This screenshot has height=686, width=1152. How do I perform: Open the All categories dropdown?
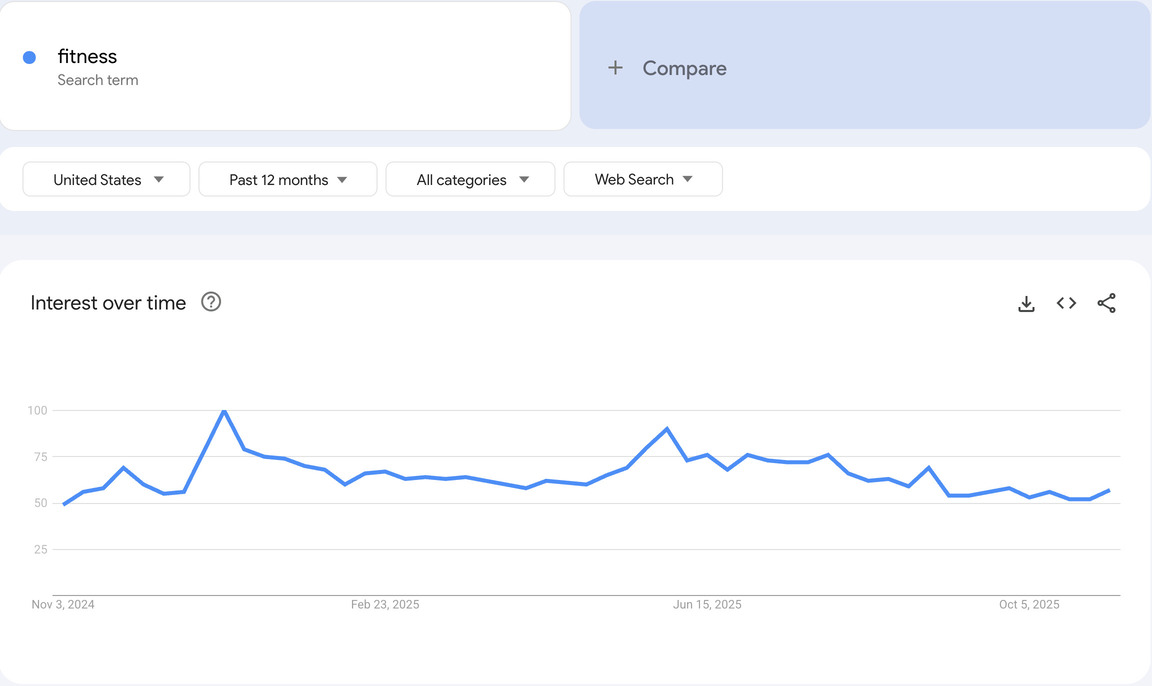470,179
